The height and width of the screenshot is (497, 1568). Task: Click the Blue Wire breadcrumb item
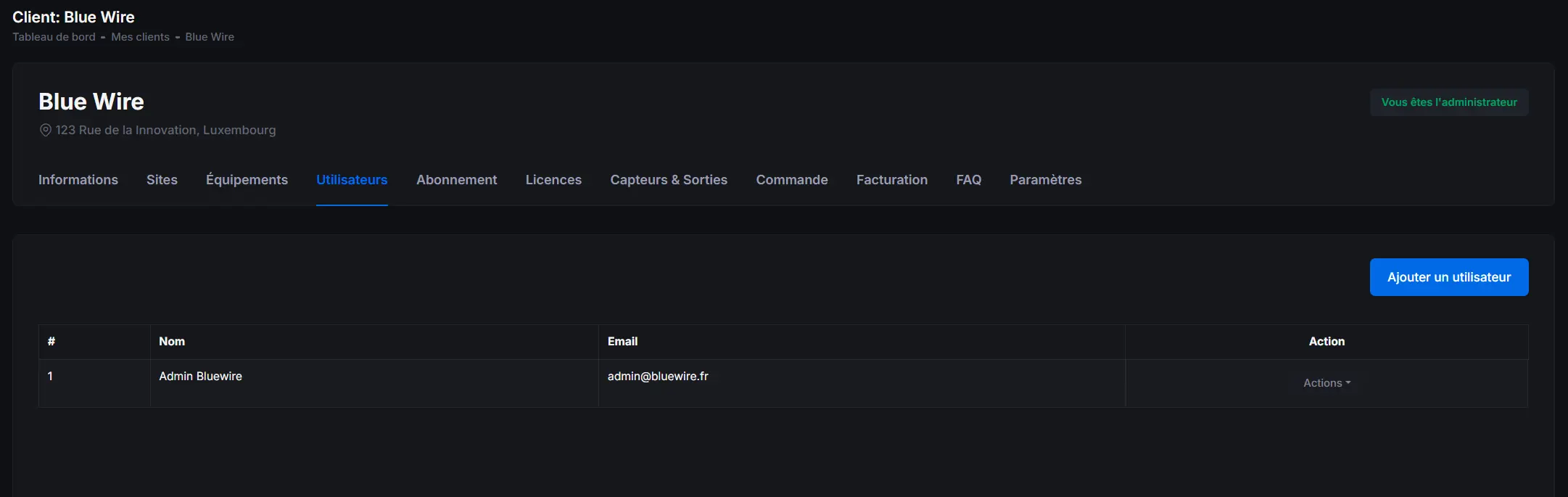(x=210, y=37)
